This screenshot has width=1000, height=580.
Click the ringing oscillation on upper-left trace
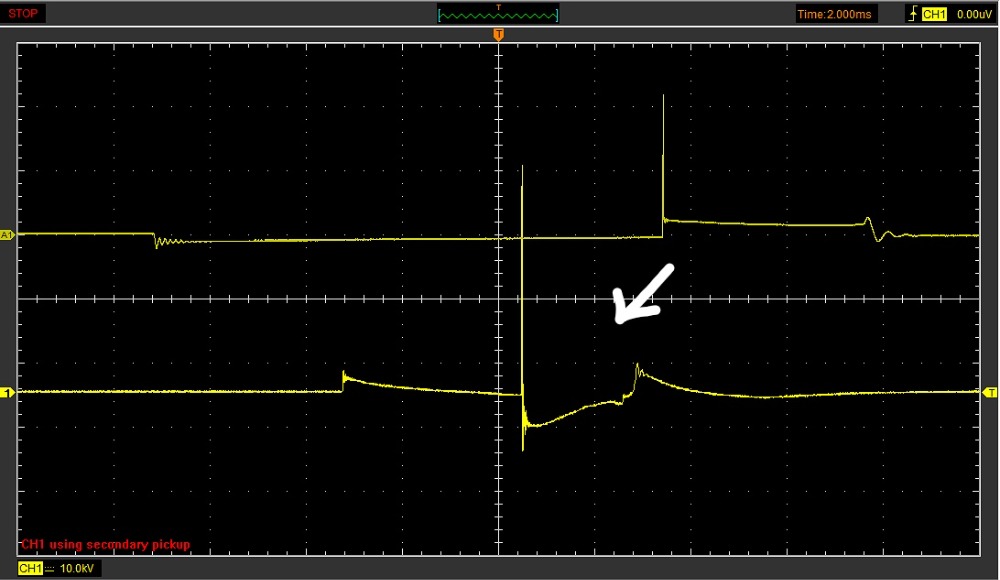tap(165, 241)
